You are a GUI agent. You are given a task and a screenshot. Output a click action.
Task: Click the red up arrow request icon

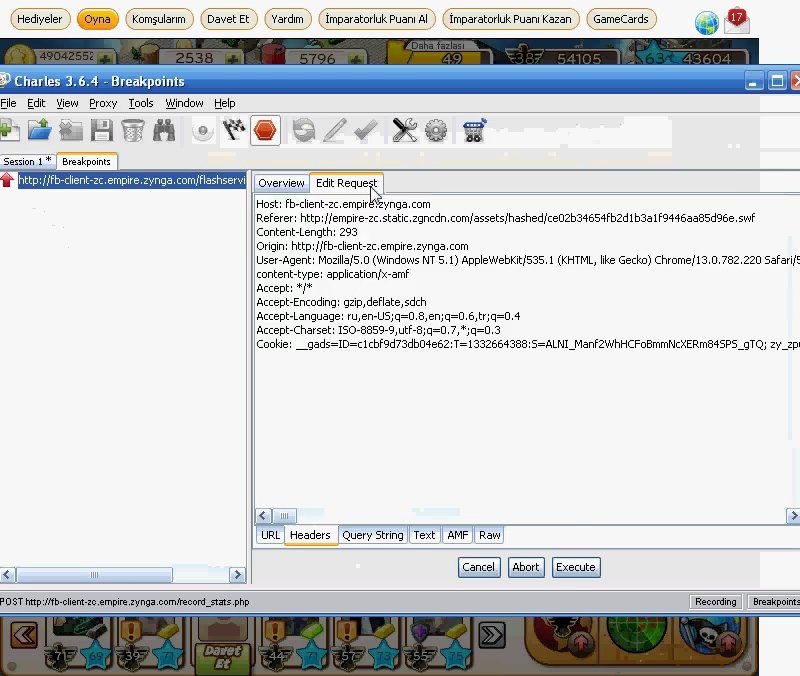[7, 180]
